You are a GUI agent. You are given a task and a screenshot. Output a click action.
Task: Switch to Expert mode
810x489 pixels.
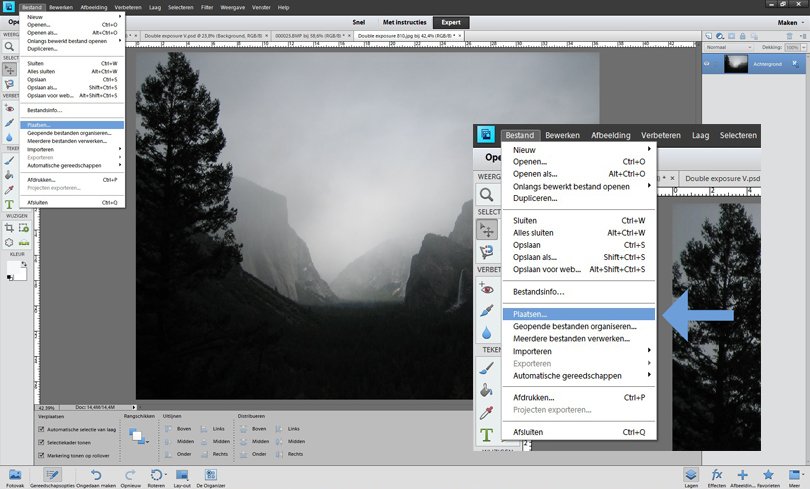click(x=451, y=22)
